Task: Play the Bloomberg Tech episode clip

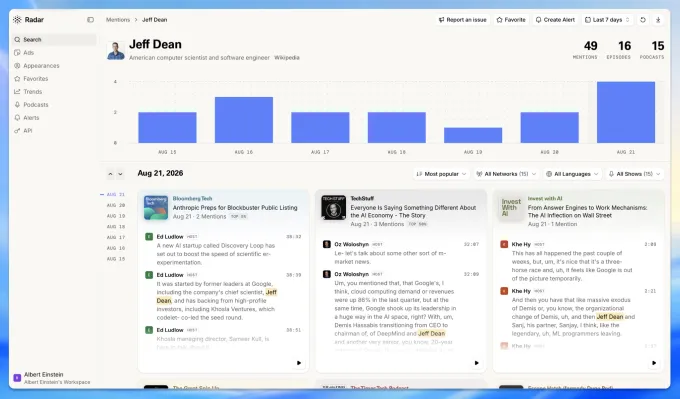Action: [x=299, y=363]
